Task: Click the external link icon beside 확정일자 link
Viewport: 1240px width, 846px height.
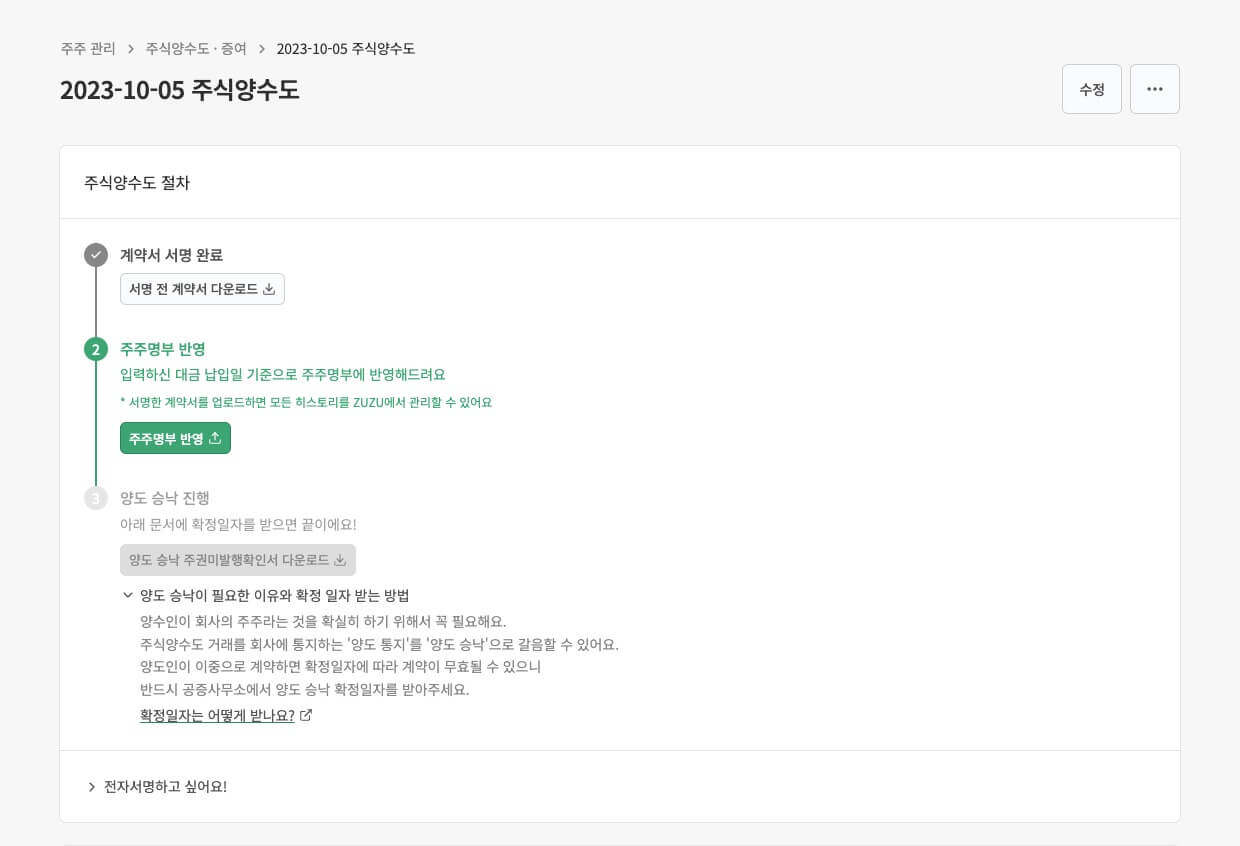Action: click(x=306, y=715)
